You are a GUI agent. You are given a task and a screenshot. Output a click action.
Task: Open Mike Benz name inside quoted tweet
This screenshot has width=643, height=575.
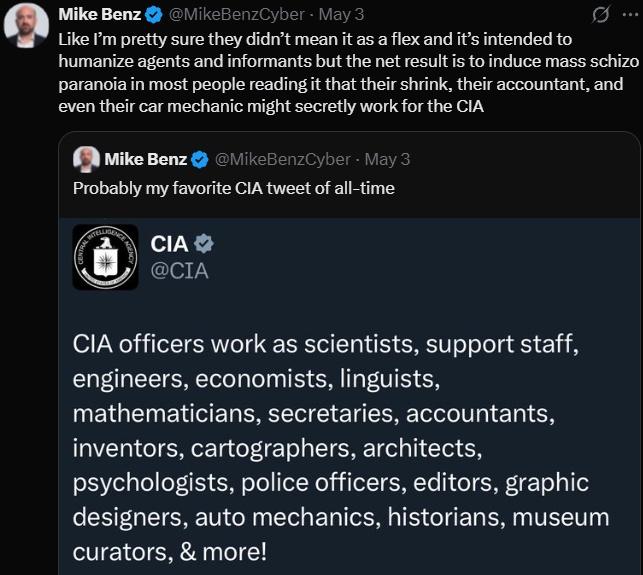[146, 159]
